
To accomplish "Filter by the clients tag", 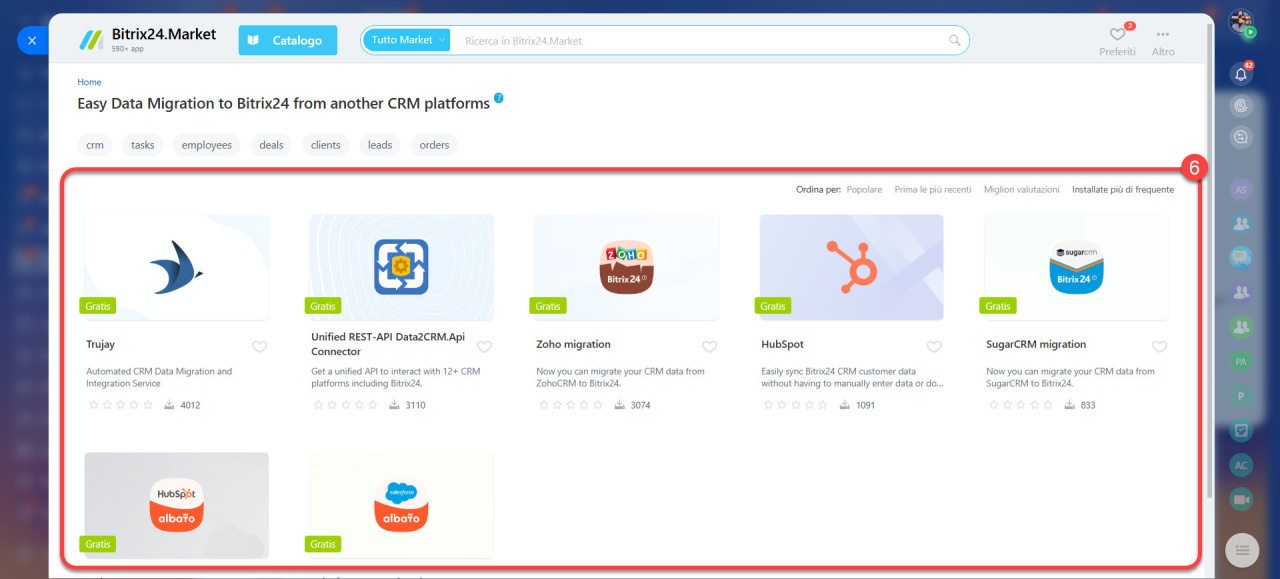I will tap(325, 145).
